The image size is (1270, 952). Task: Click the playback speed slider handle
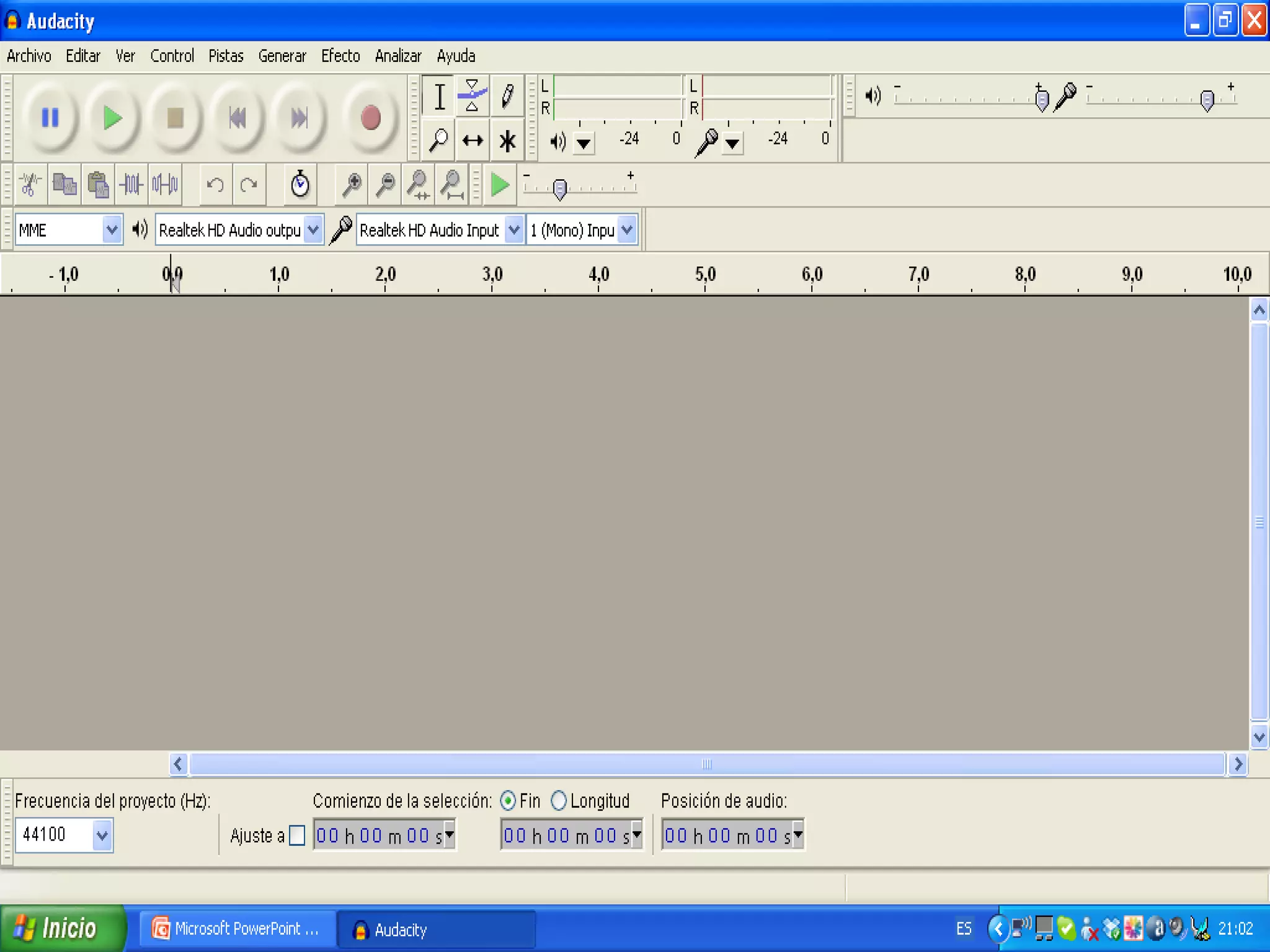[559, 188]
